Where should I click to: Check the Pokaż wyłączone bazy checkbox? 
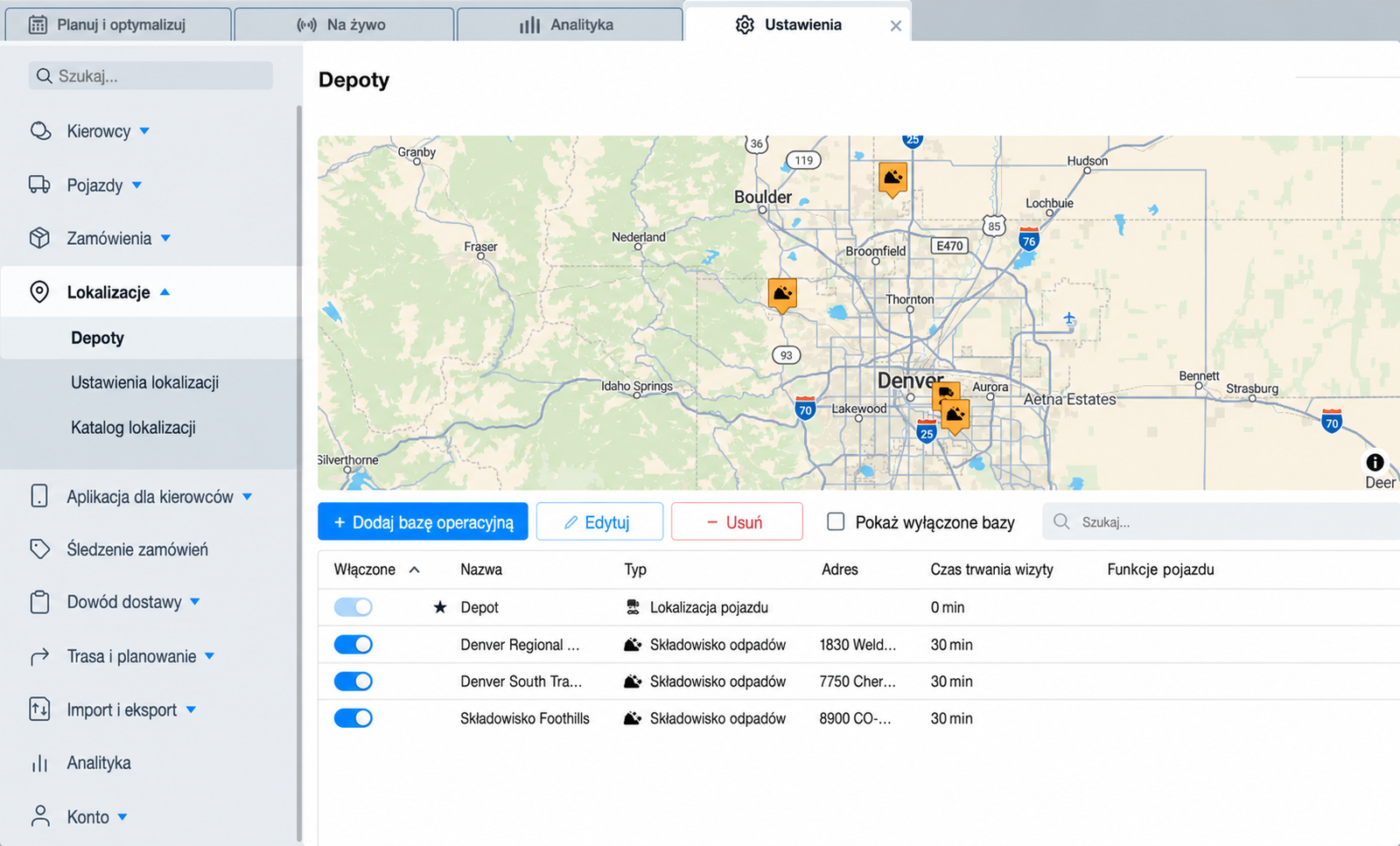(x=836, y=521)
